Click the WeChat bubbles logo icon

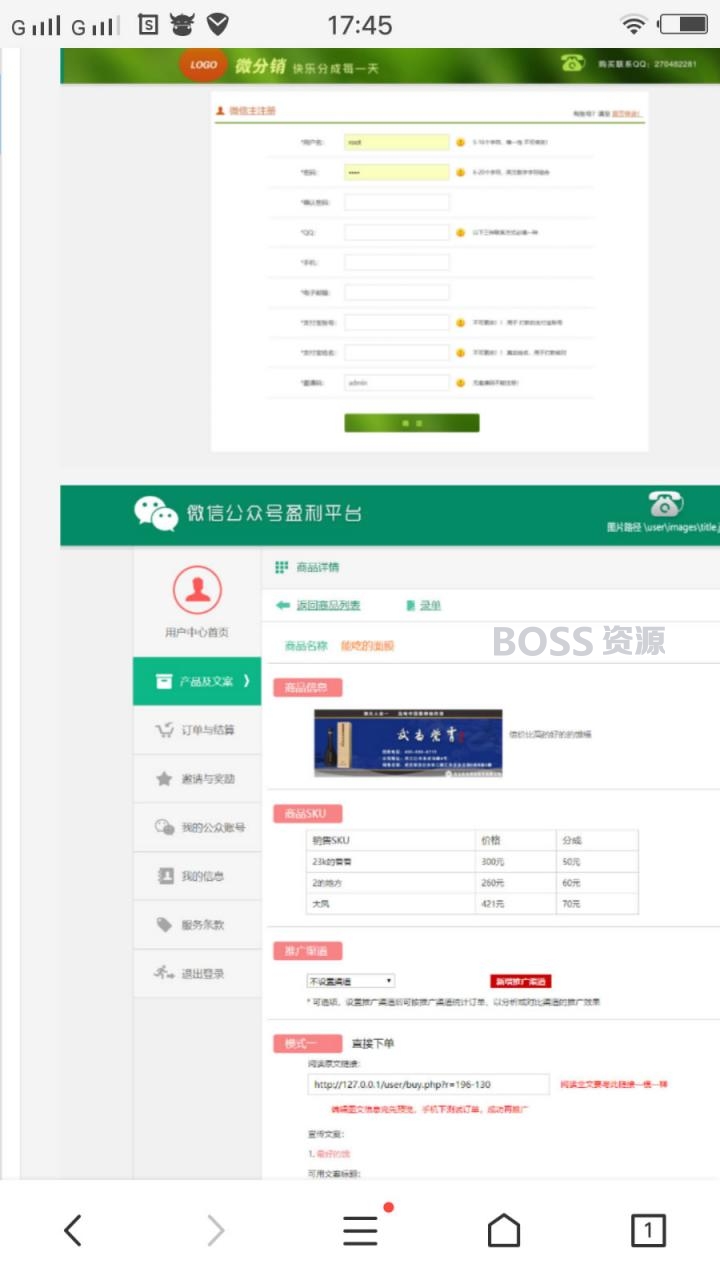(156, 513)
